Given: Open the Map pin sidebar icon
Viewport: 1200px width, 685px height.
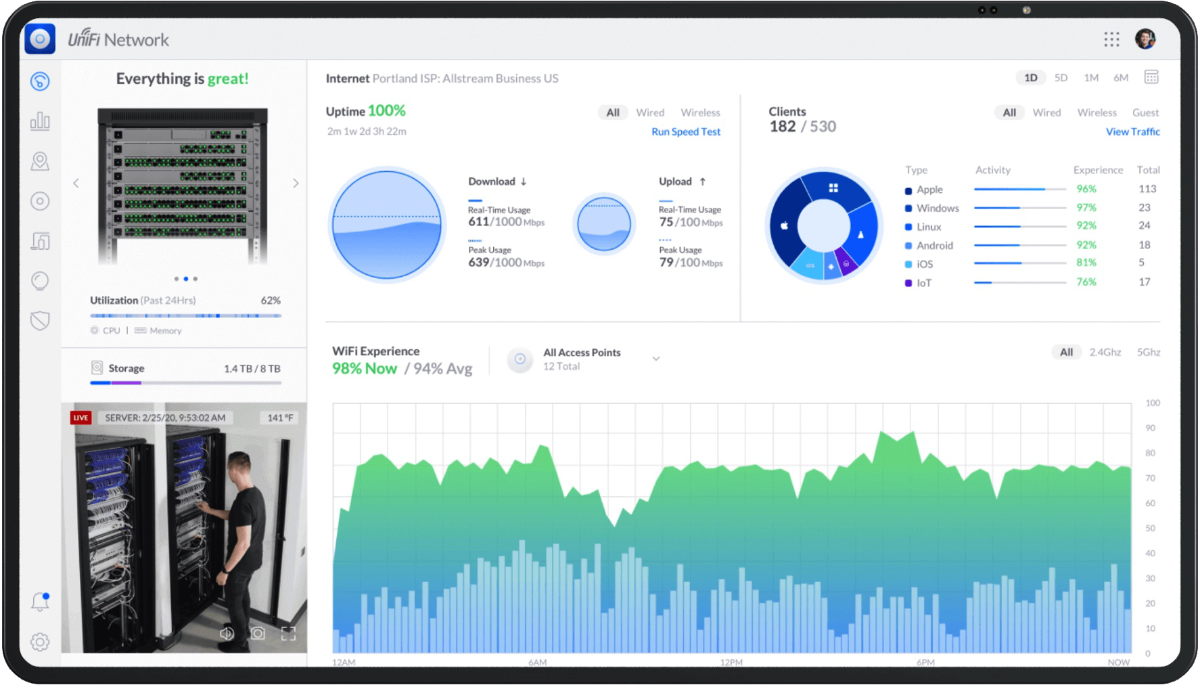Looking at the screenshot, I should [x=40, y=161].
